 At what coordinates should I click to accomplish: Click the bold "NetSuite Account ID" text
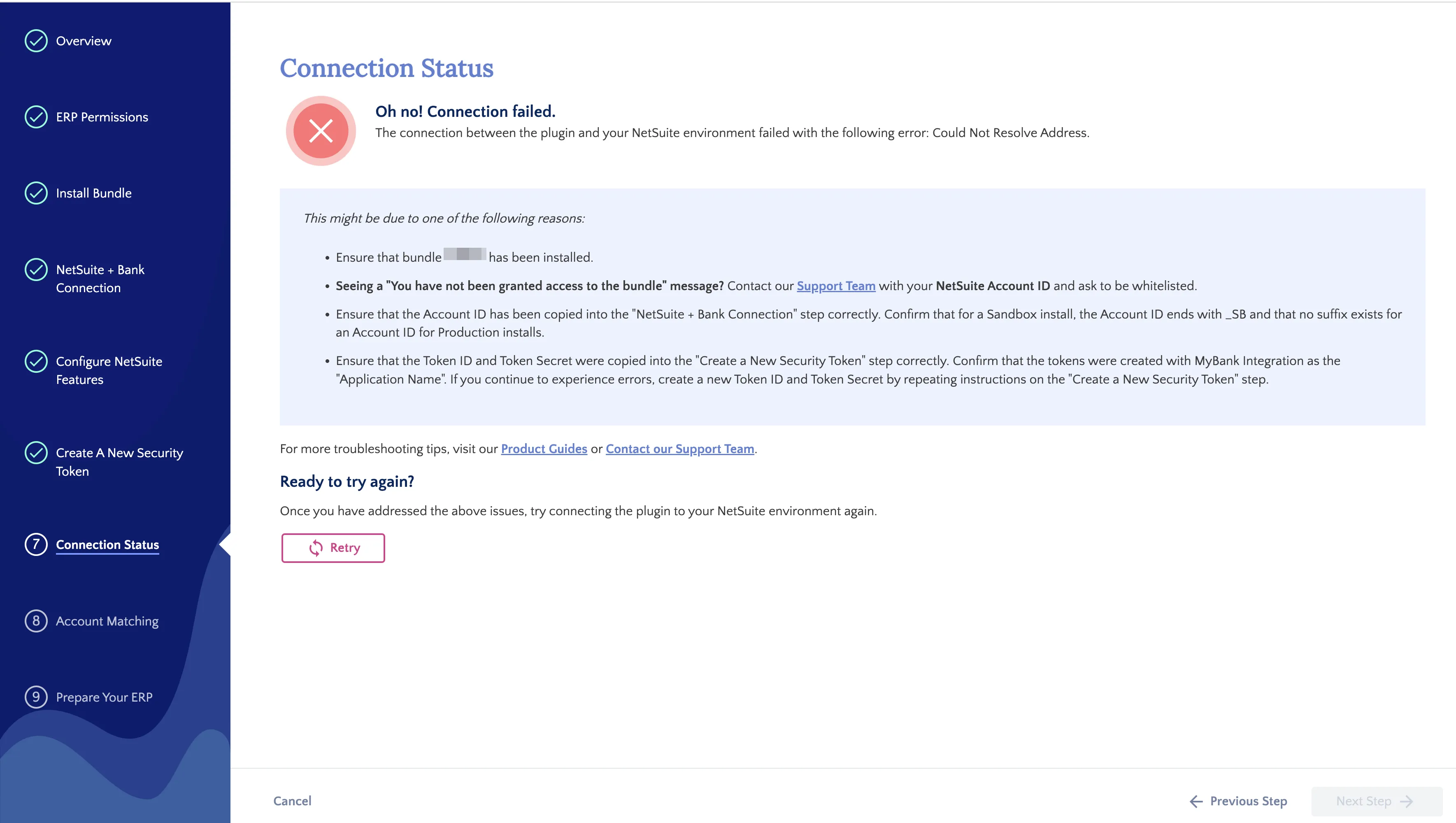tap(993, 286)
